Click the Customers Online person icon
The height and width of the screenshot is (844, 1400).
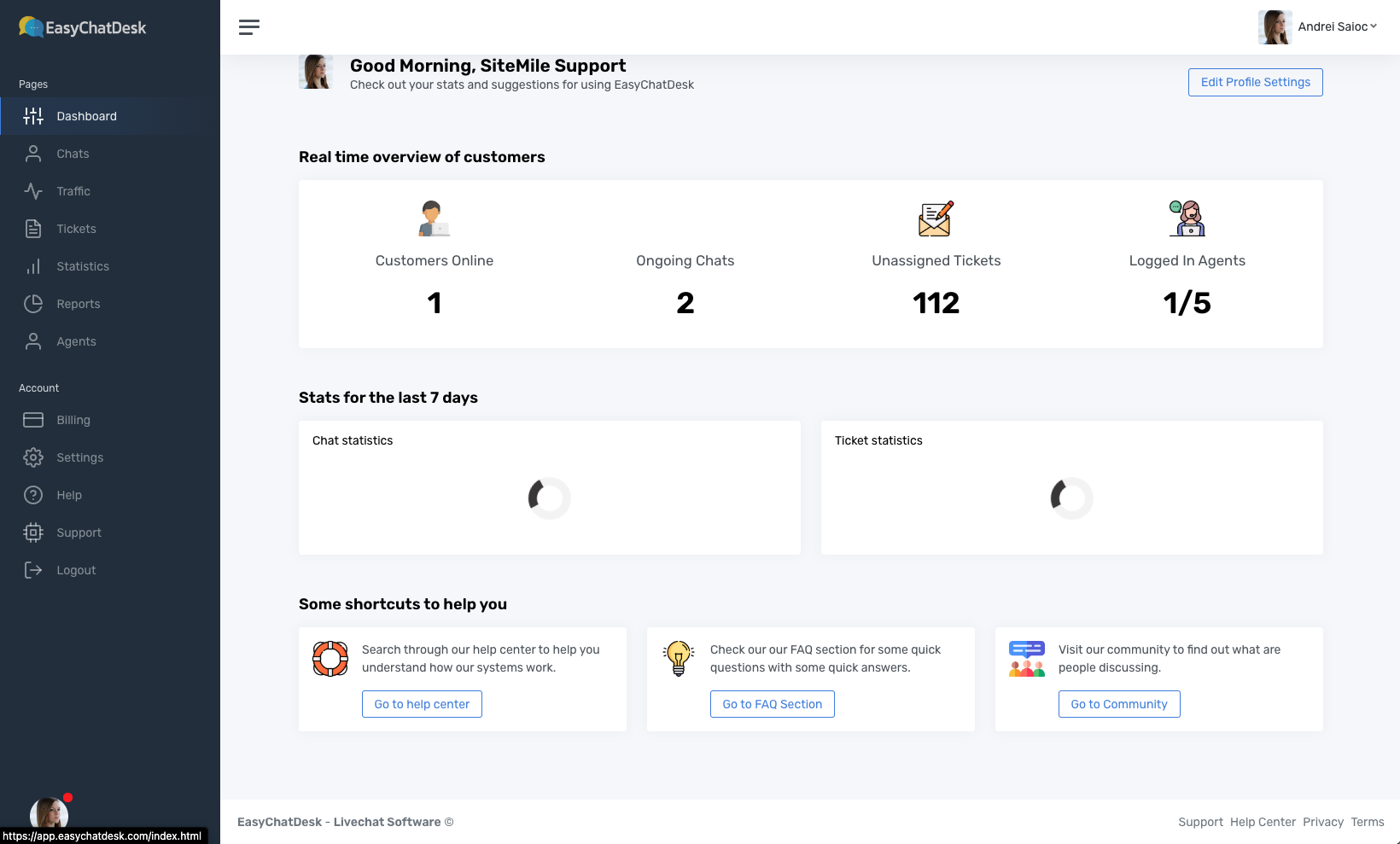(434, 218)
